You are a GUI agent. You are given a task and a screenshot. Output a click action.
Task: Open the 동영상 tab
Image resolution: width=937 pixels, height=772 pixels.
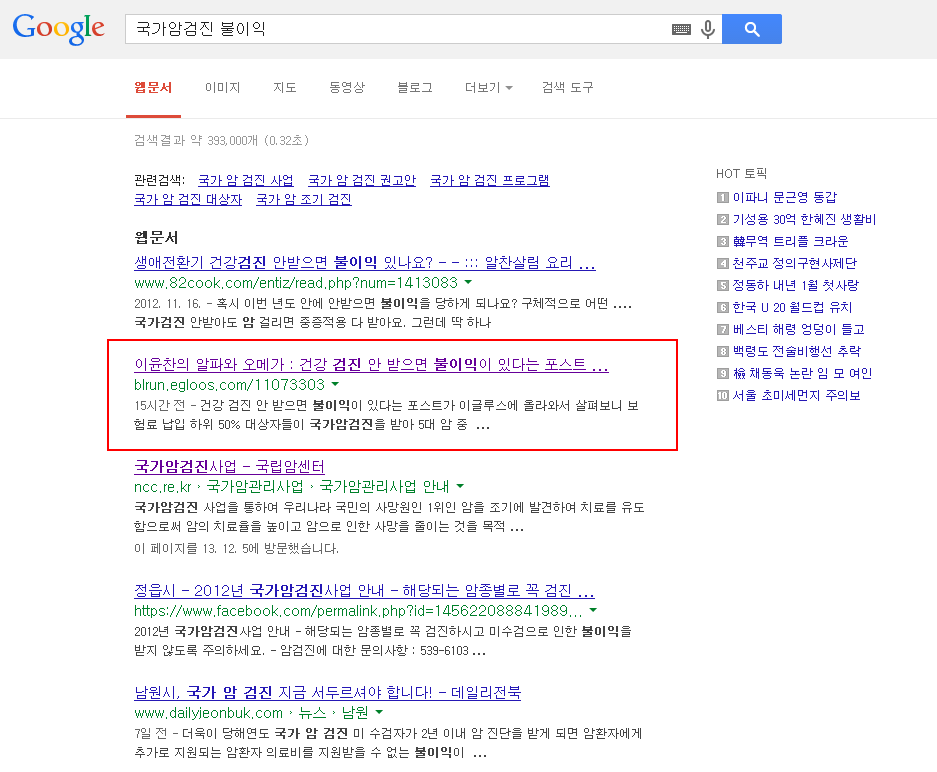(347, 88)
